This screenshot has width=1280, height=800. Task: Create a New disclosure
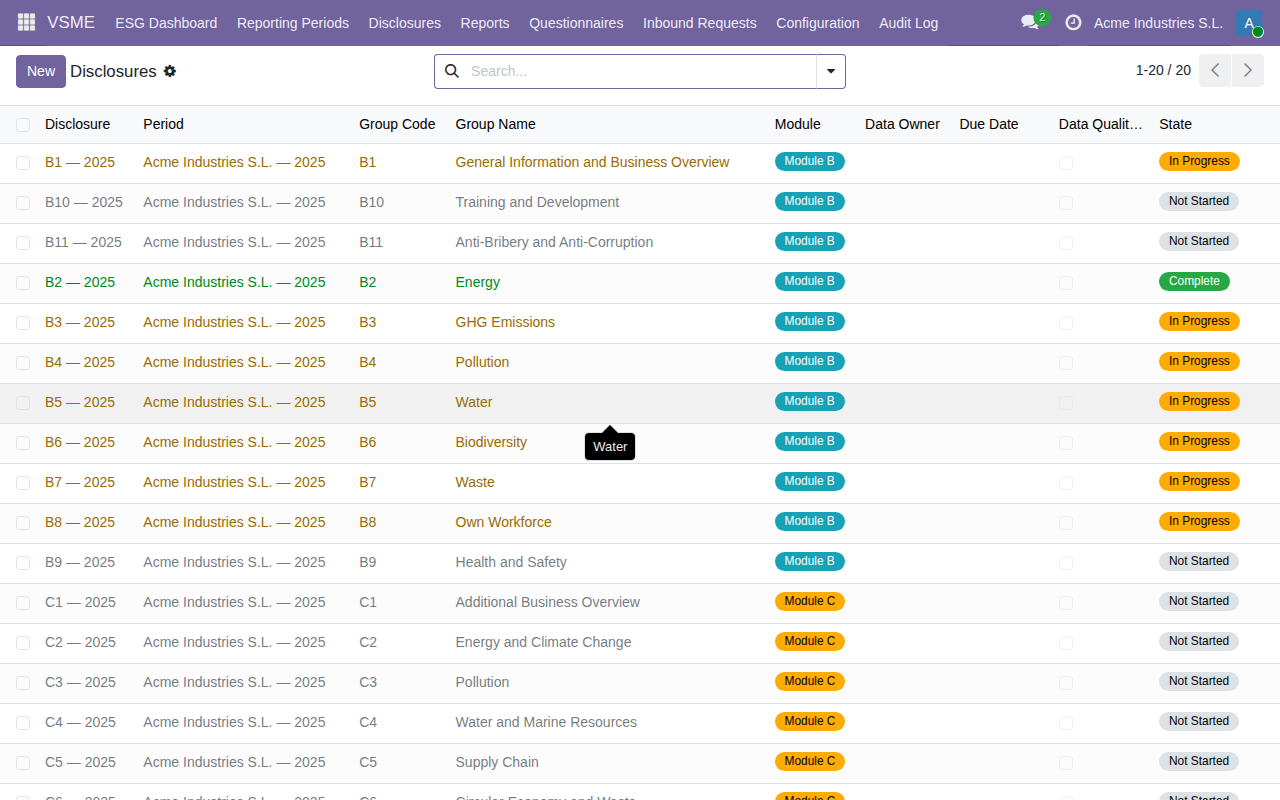click(x=41, y=71)
